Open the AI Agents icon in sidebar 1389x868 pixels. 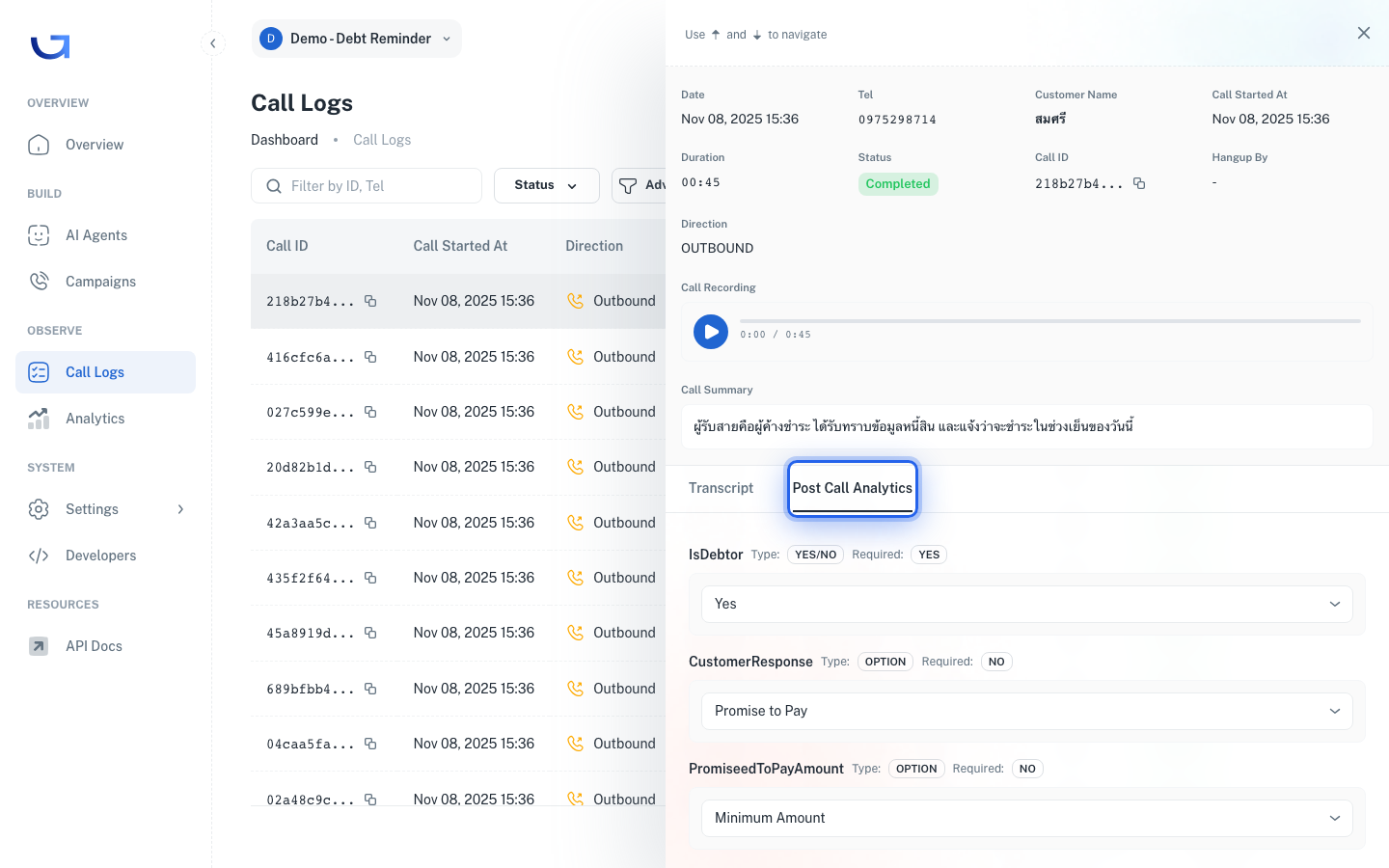(x=39, y=235)
